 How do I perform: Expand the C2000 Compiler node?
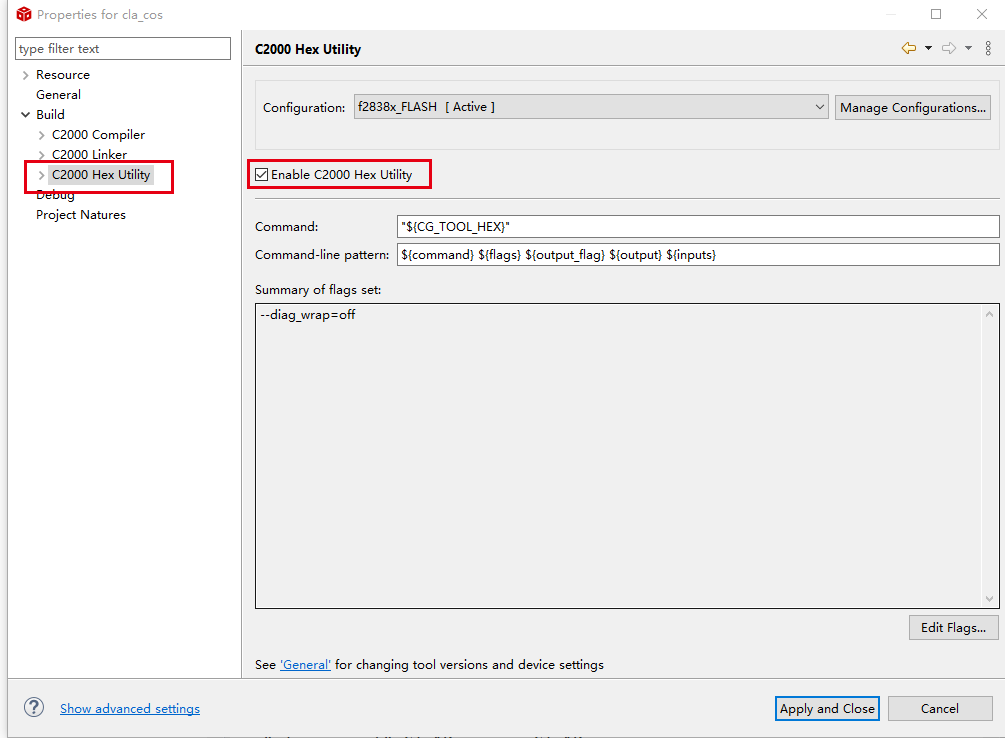pos(42,135)
